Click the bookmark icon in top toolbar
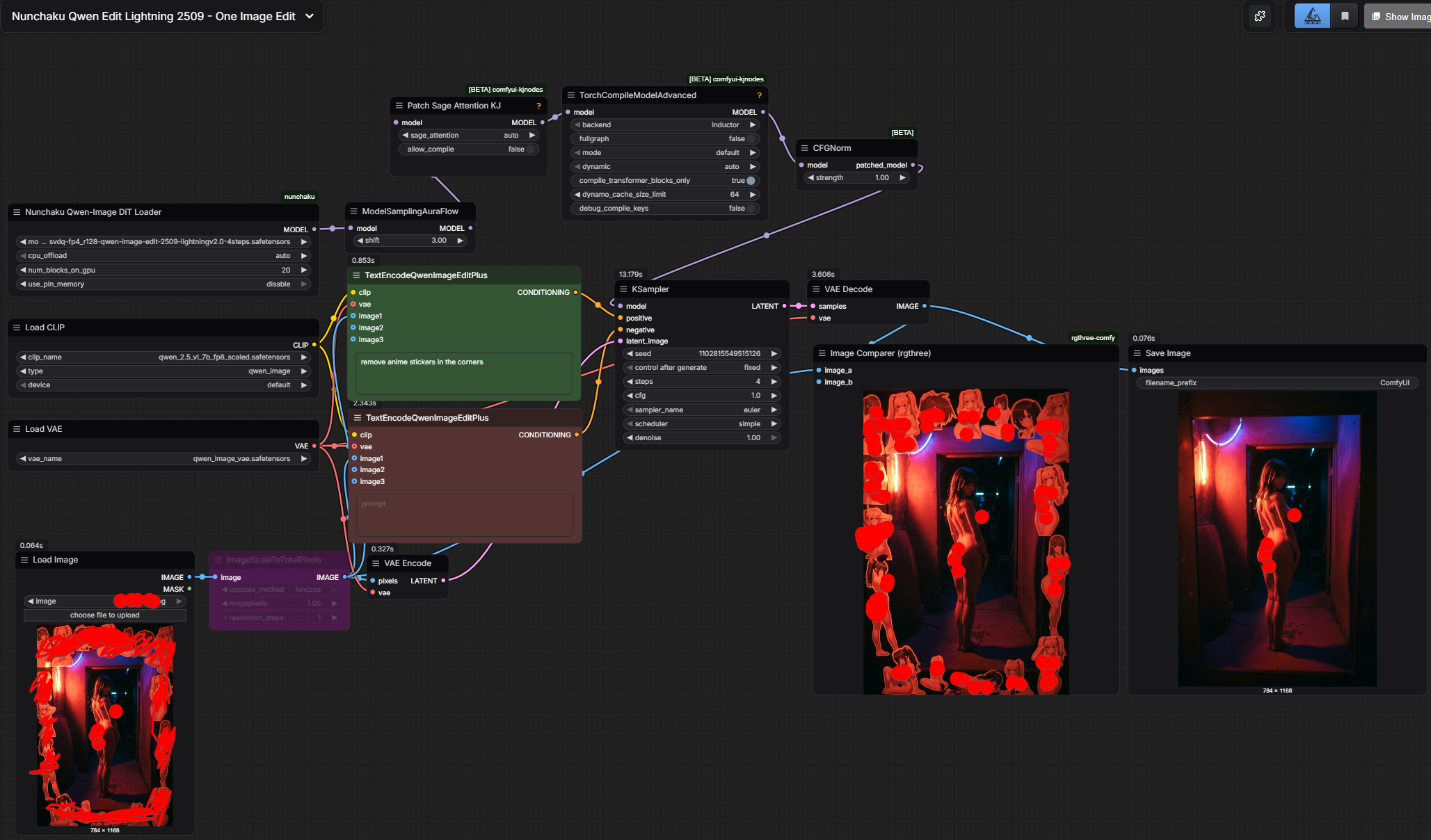The image size is (1431, 840). [x=1345, y=16]
